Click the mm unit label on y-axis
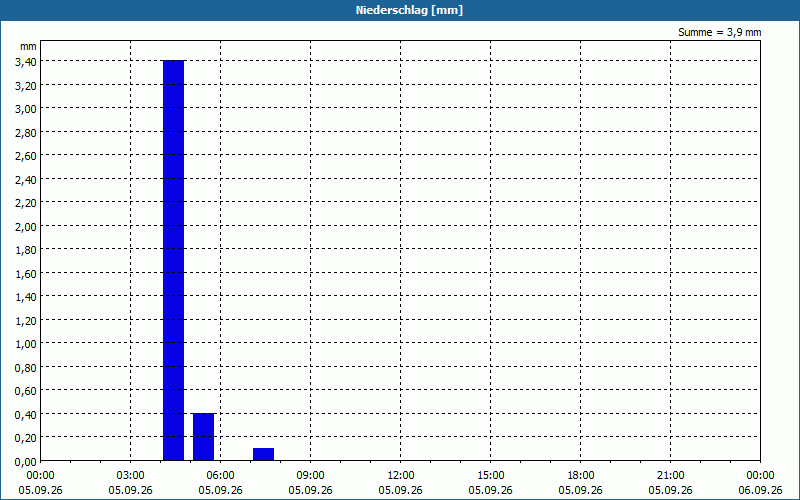Image resolution: width=800 pixels, height=500 pixels. tap(29, 46)
